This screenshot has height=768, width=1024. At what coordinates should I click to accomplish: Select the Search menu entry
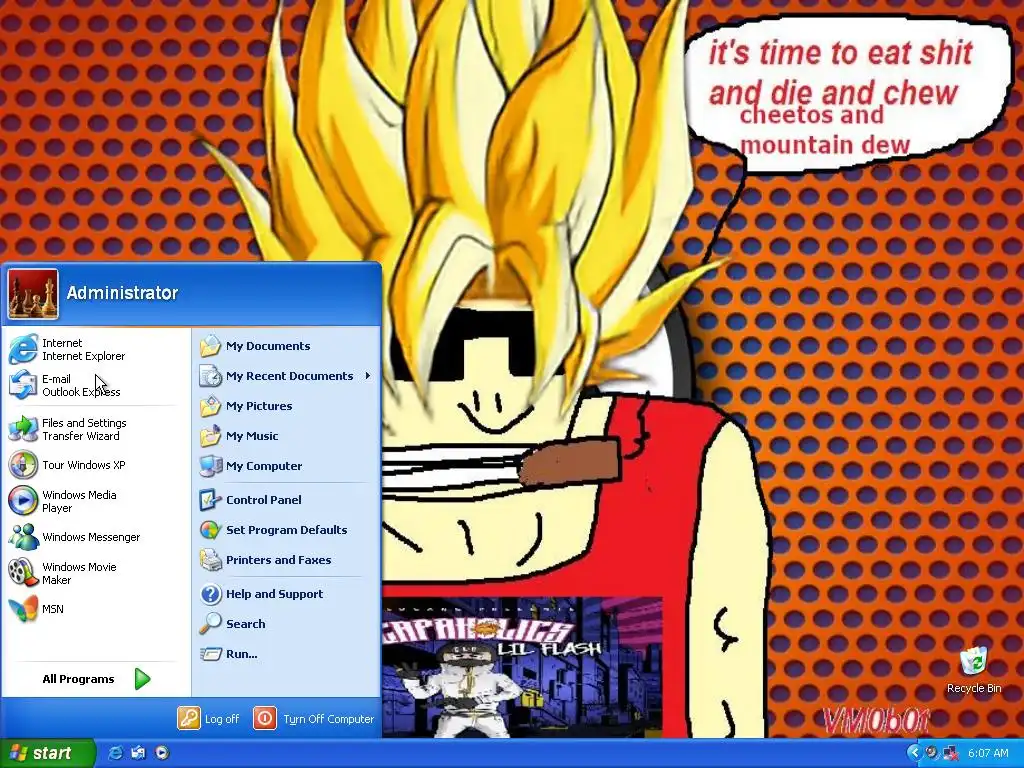tap(285, 624)
